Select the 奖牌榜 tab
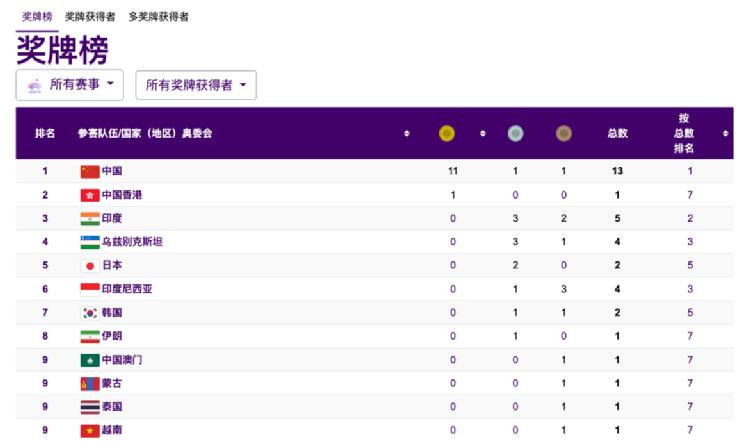The image size is (750, 441). [37, 17]
